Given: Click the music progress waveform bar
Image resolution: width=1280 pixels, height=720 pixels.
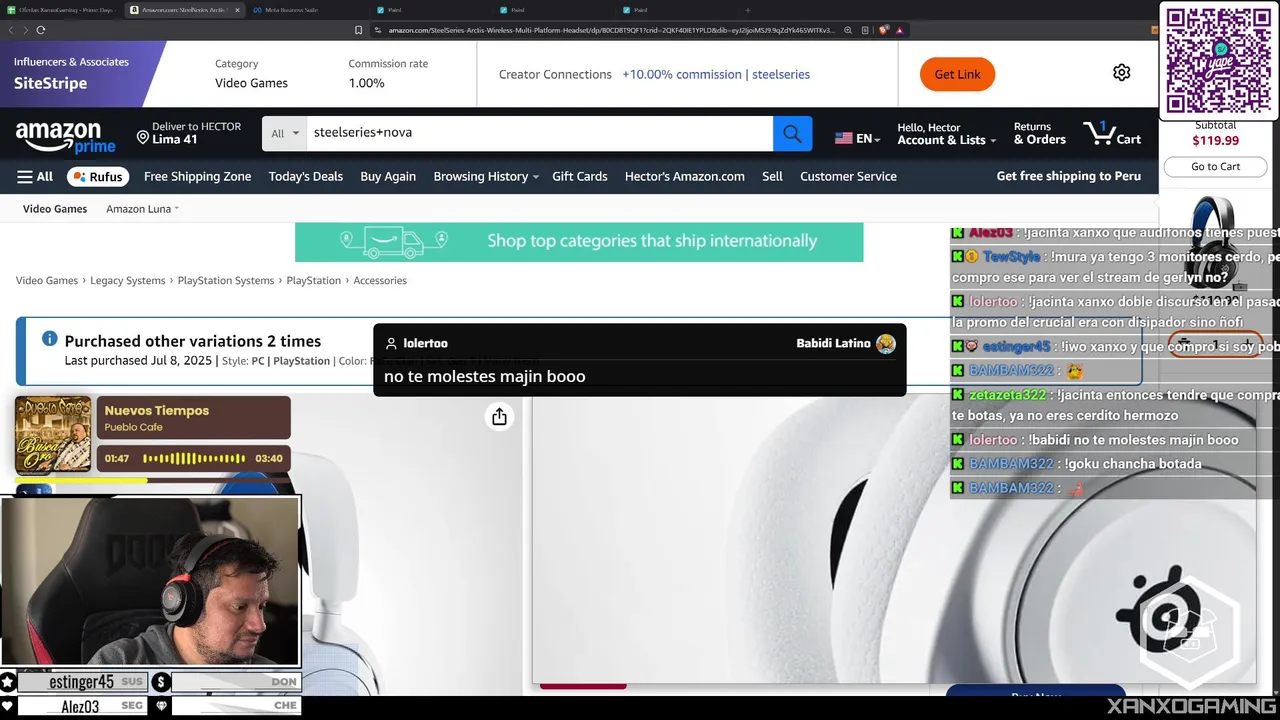Looking at the screenshot, I should (x=195, y=458).
